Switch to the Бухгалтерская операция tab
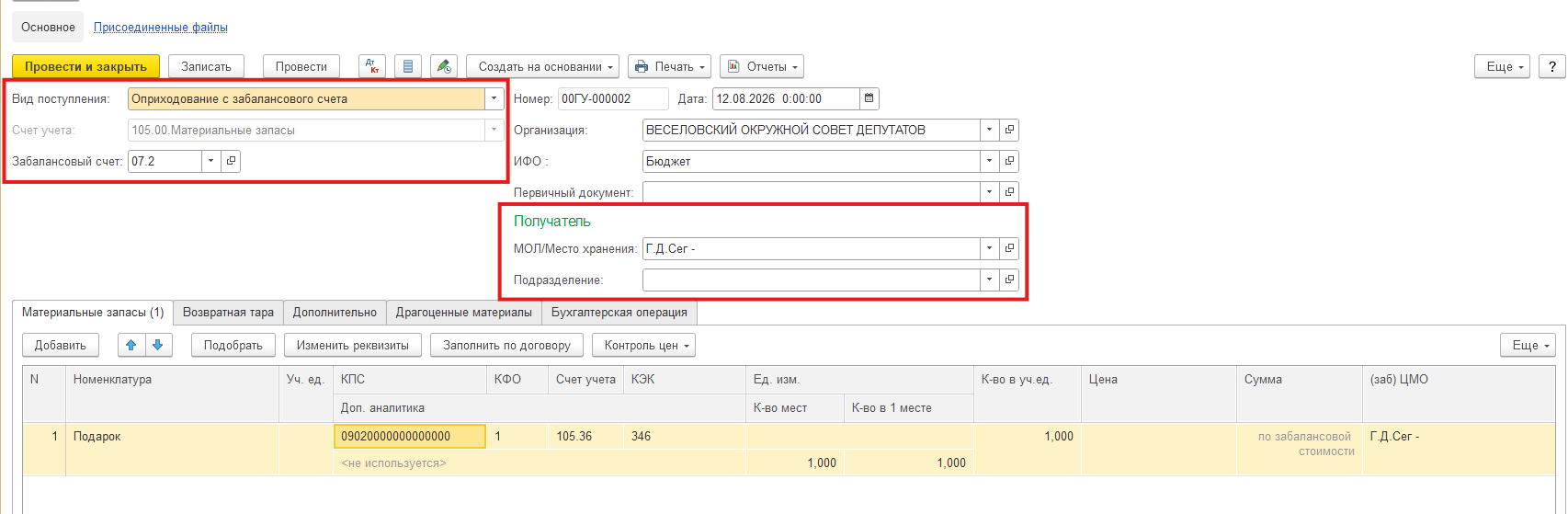 (619, 313)
